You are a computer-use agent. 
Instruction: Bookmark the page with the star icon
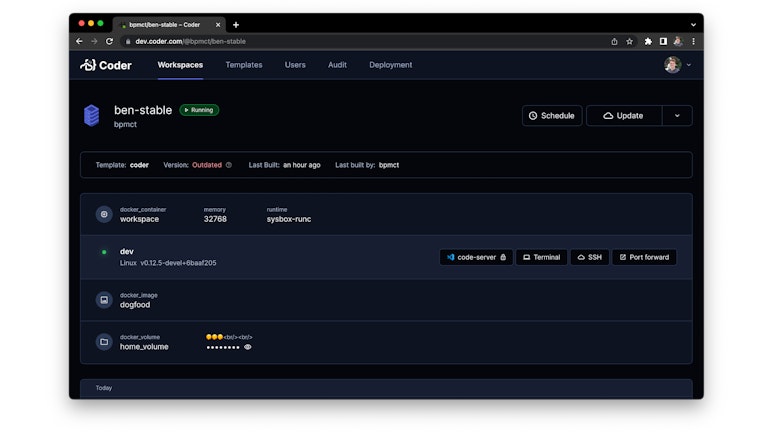(629, 41)
